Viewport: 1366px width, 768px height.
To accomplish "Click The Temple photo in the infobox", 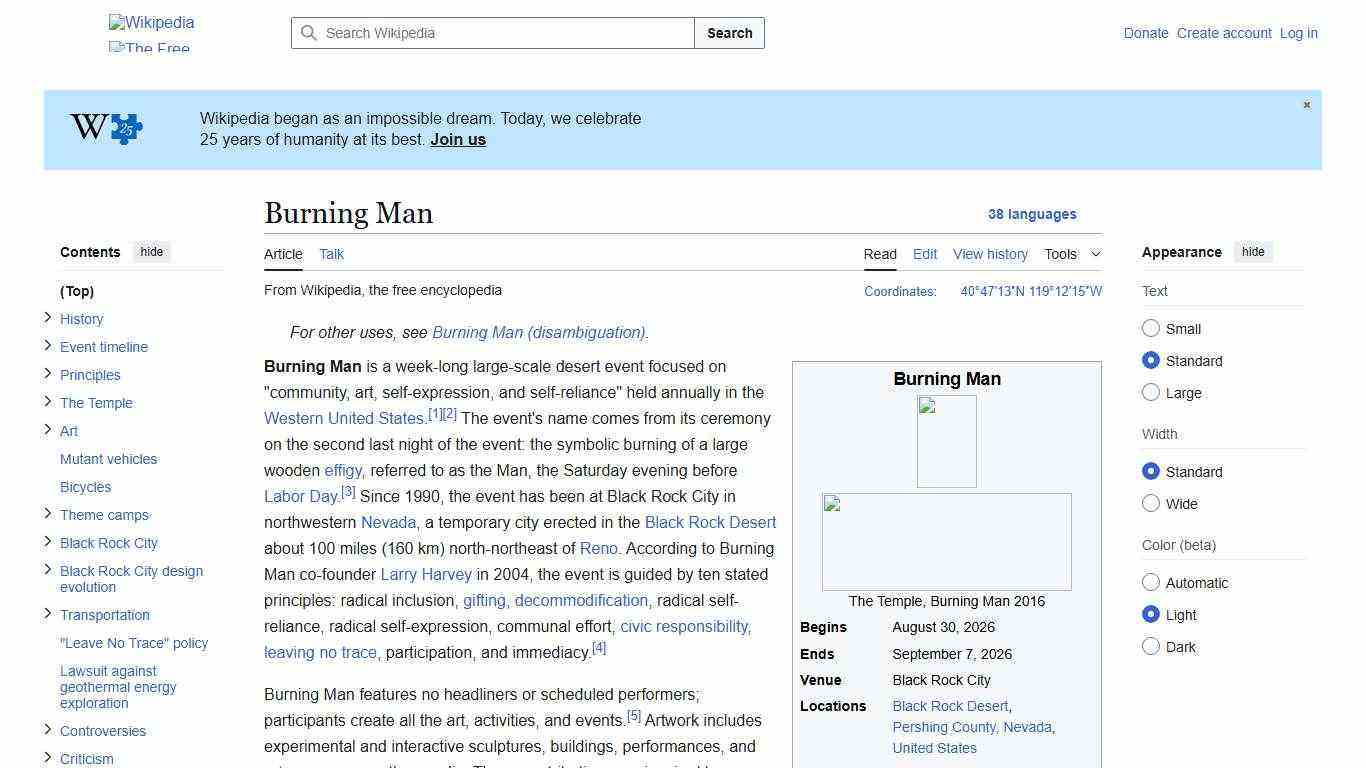I will (x=946, y=541).
